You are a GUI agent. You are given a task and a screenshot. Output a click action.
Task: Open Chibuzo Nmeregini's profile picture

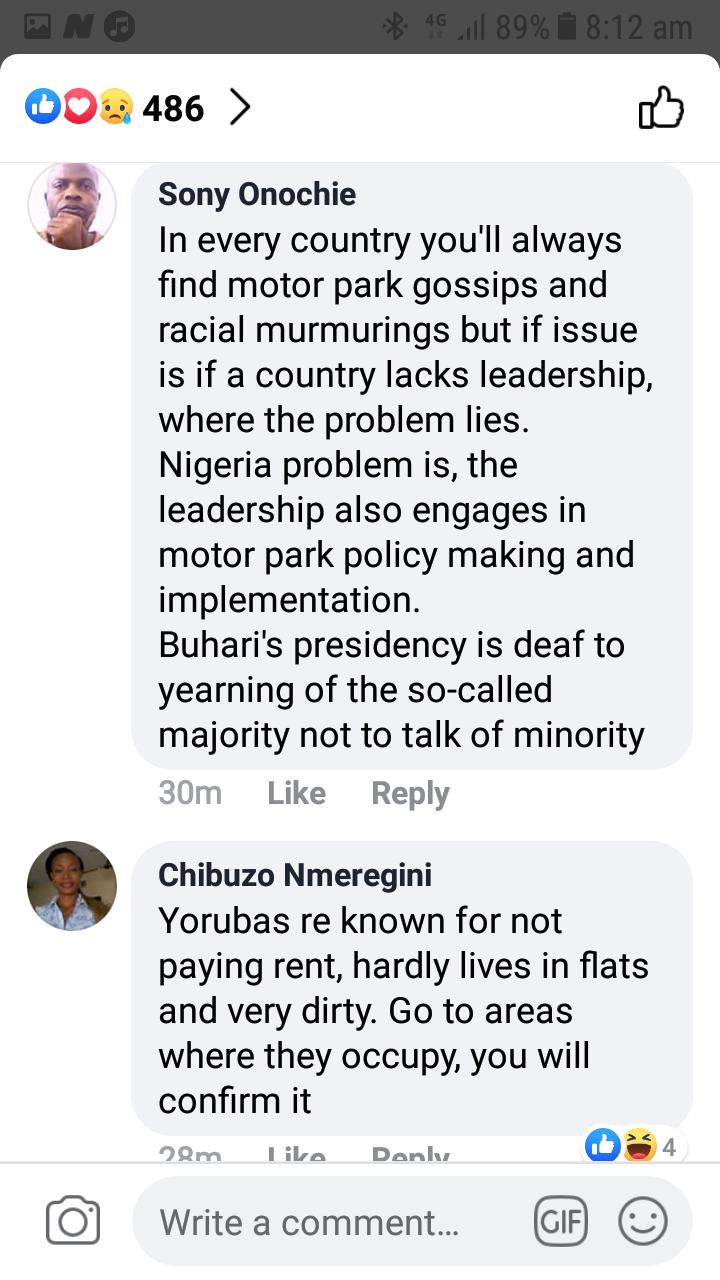click(x=72, y=886)
